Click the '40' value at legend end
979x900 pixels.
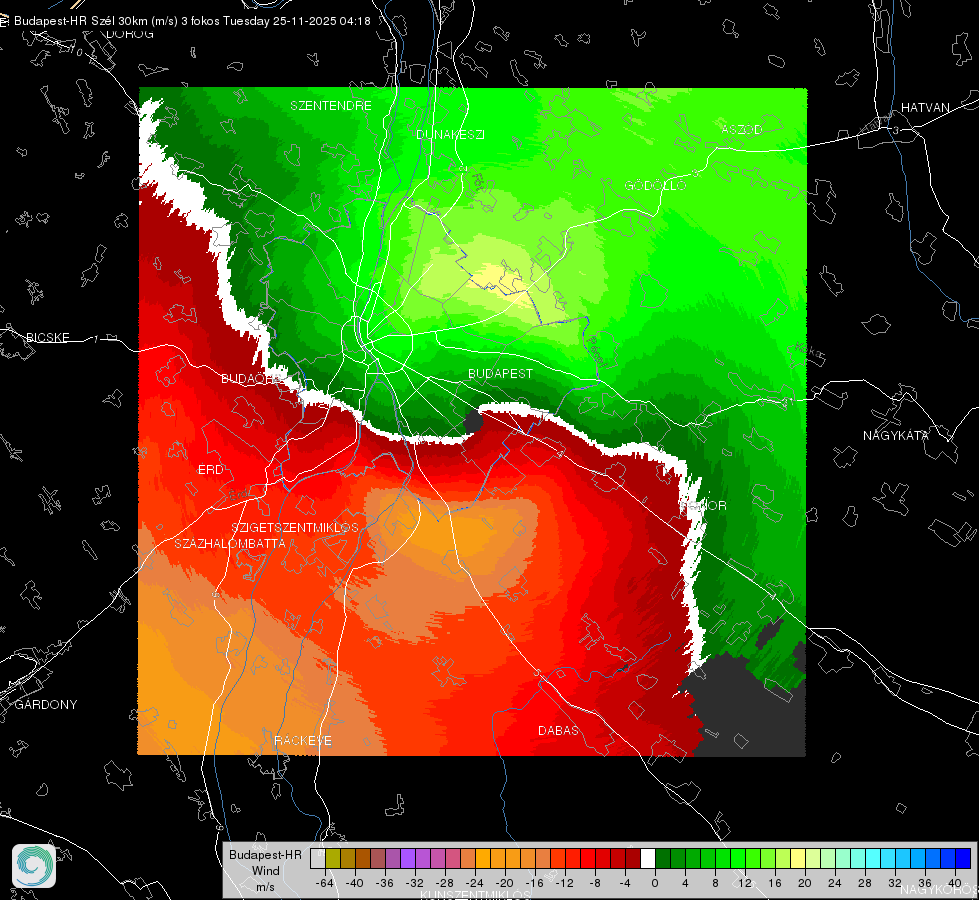pyautogui.click(x=954, y=883)
